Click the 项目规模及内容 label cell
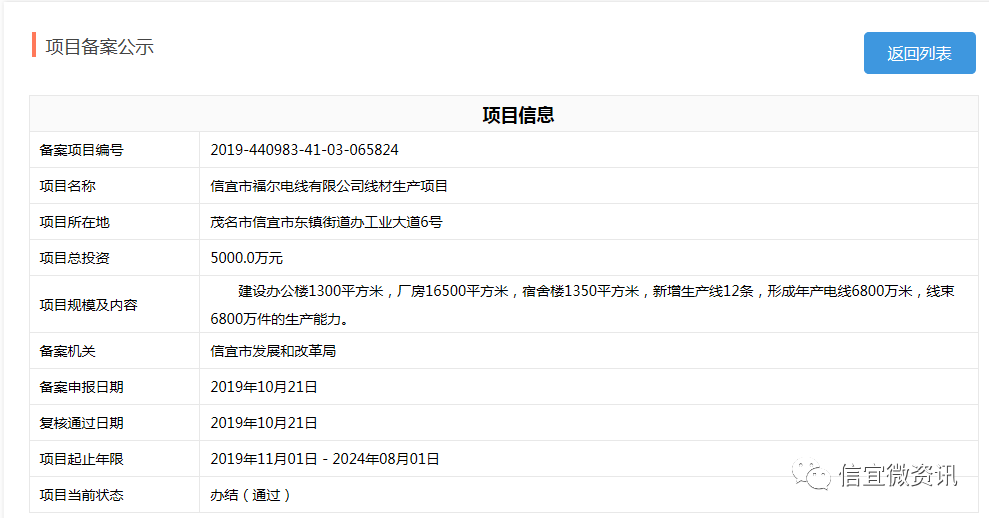 (114, 305)
